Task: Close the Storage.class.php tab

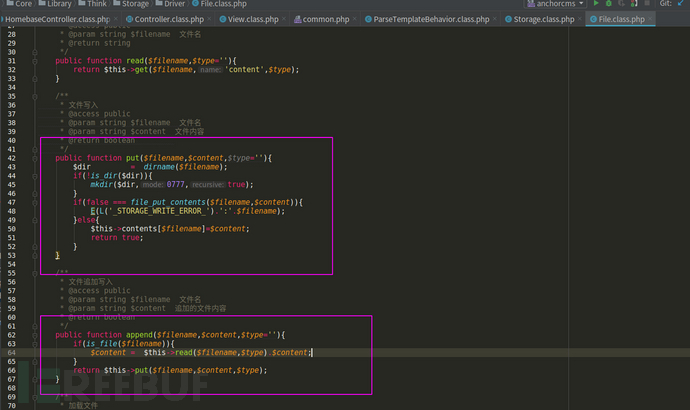Action: [x=580, y=19]
